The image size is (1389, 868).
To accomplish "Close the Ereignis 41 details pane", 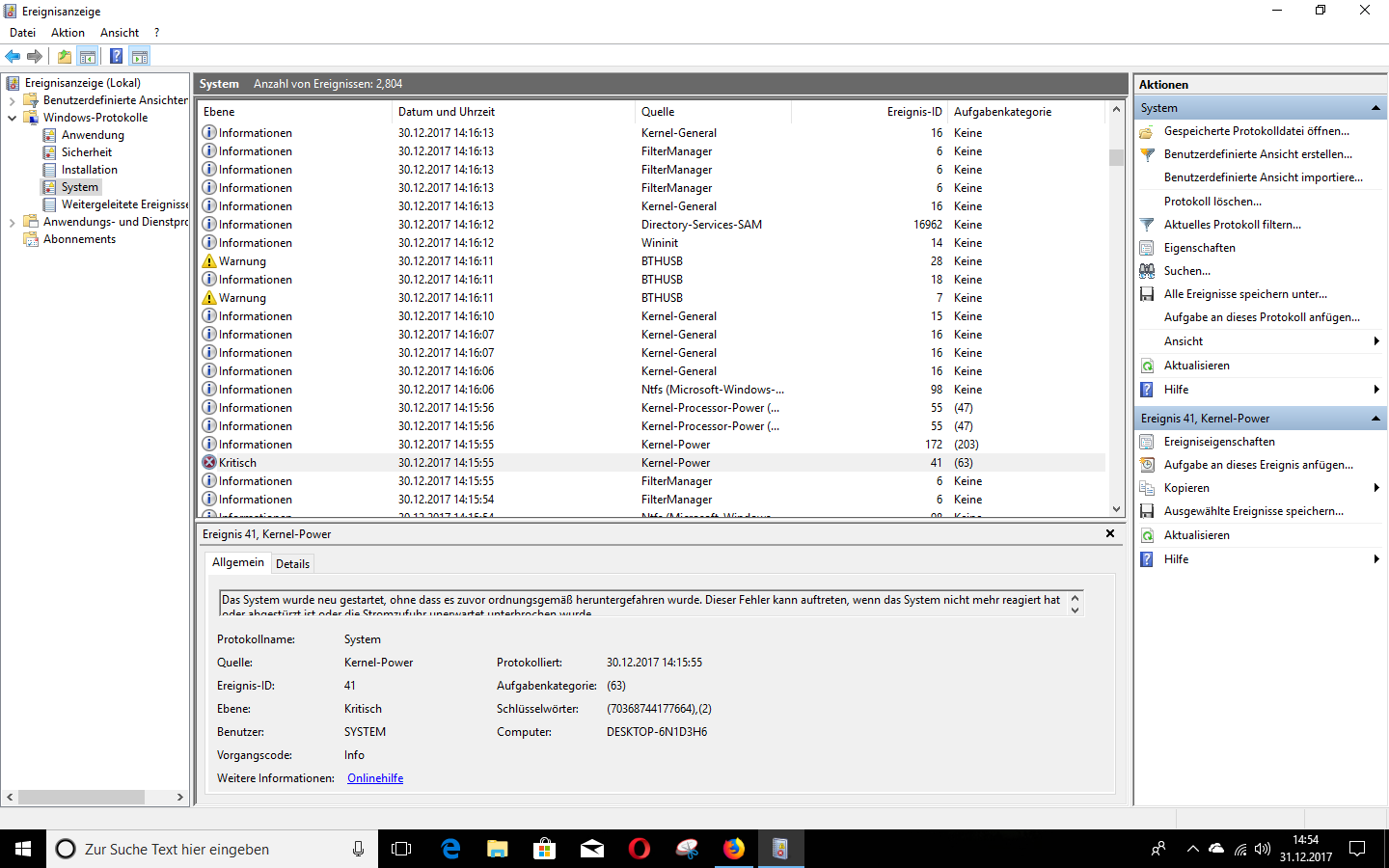I will coord(1110,533).
